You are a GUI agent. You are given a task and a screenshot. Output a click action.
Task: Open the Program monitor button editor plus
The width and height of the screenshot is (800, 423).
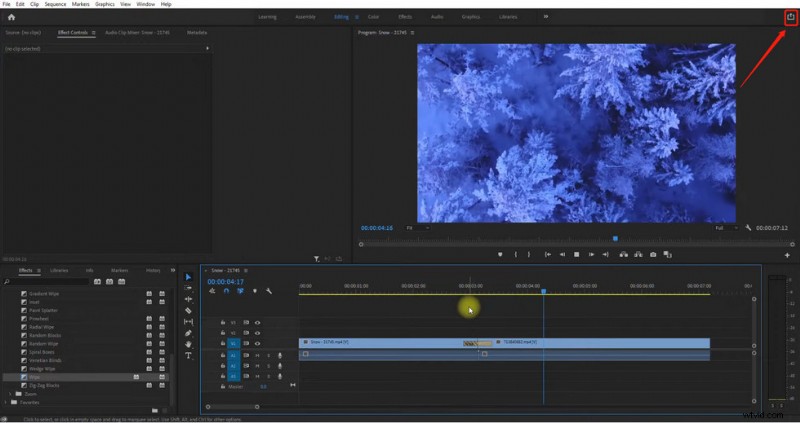pos(787,255)
